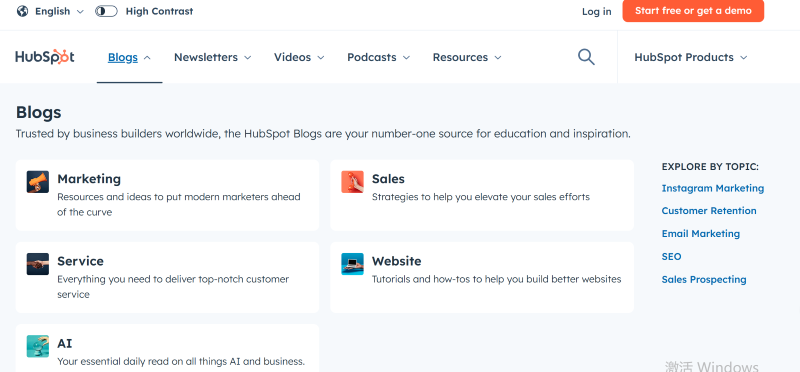Toggle the High Contrast switch
The height and width of the screenshot is (372, 800).
(x=106, y=11)
